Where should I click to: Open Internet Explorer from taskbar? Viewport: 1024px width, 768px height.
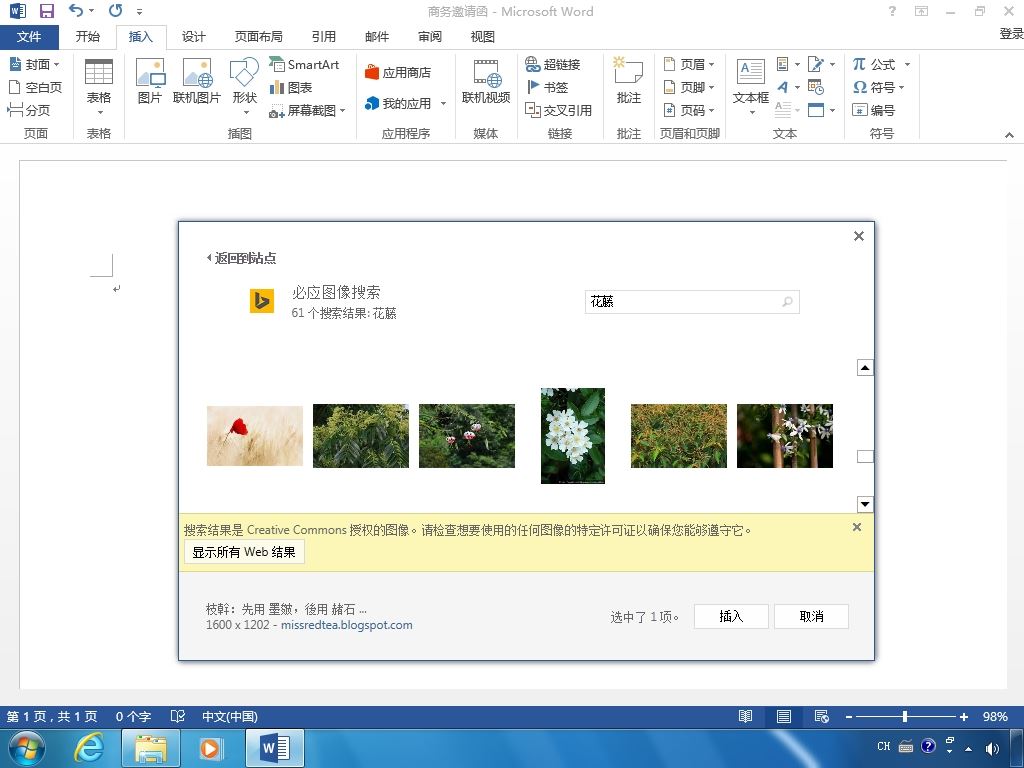tap(89, 748)
